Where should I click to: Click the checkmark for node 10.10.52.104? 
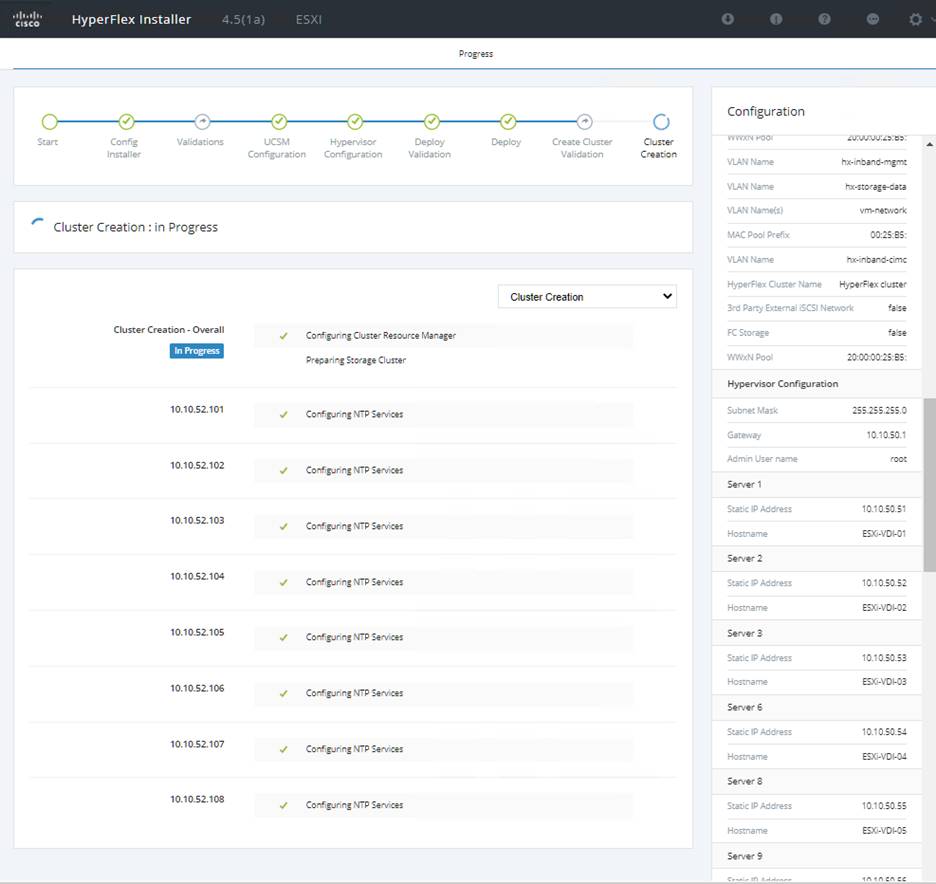coord(284,582)
